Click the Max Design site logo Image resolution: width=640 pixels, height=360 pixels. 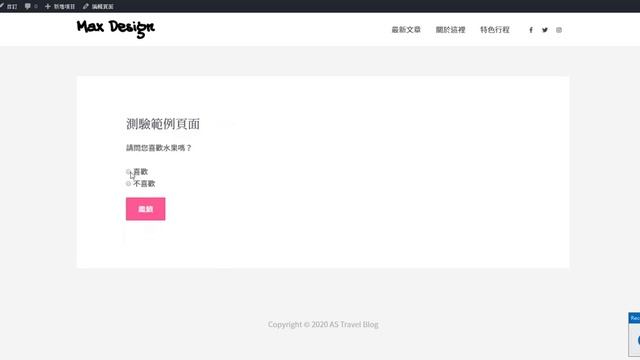[116, 28]
